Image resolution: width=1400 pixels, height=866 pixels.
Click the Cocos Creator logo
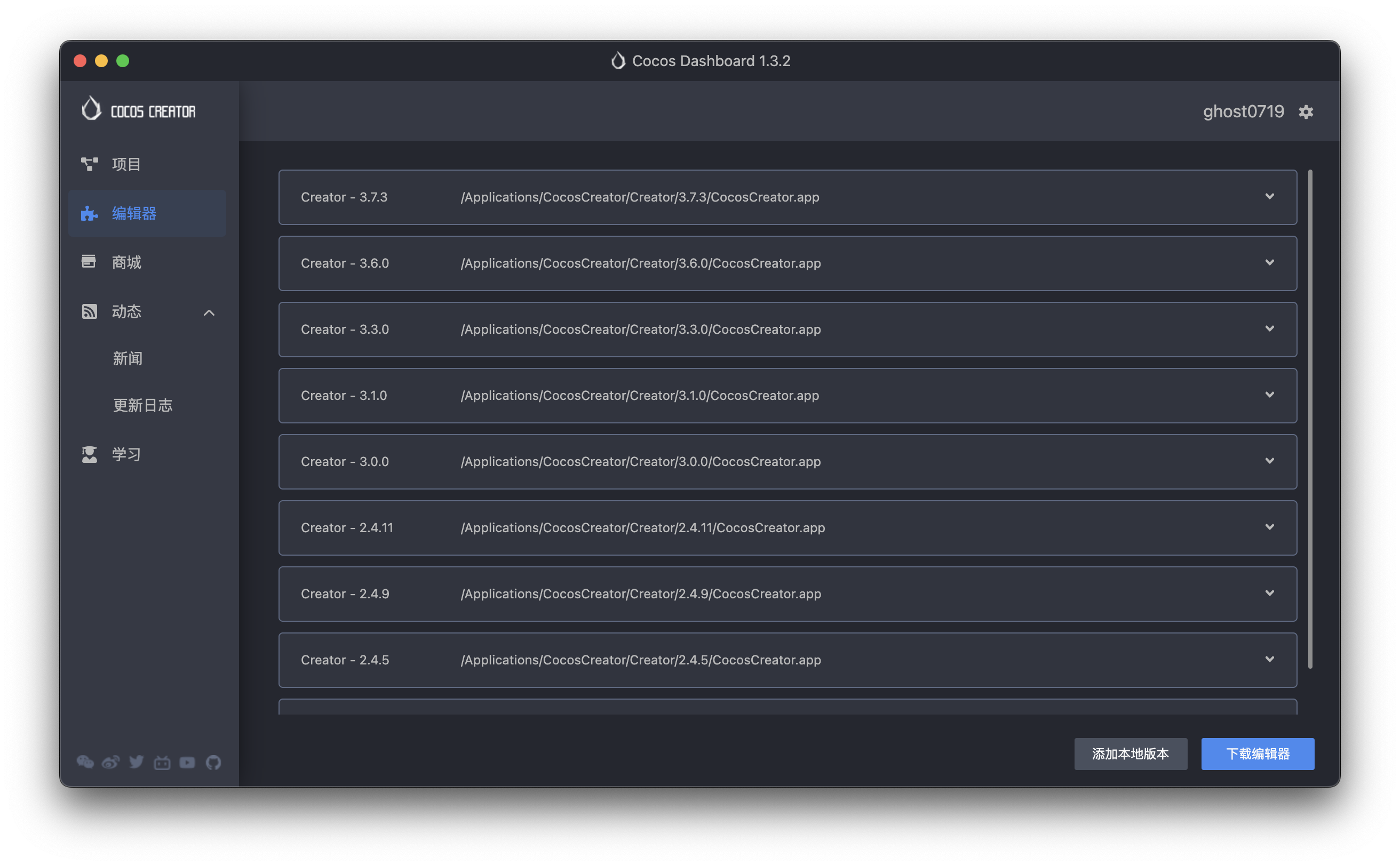[x=139, y=109]
